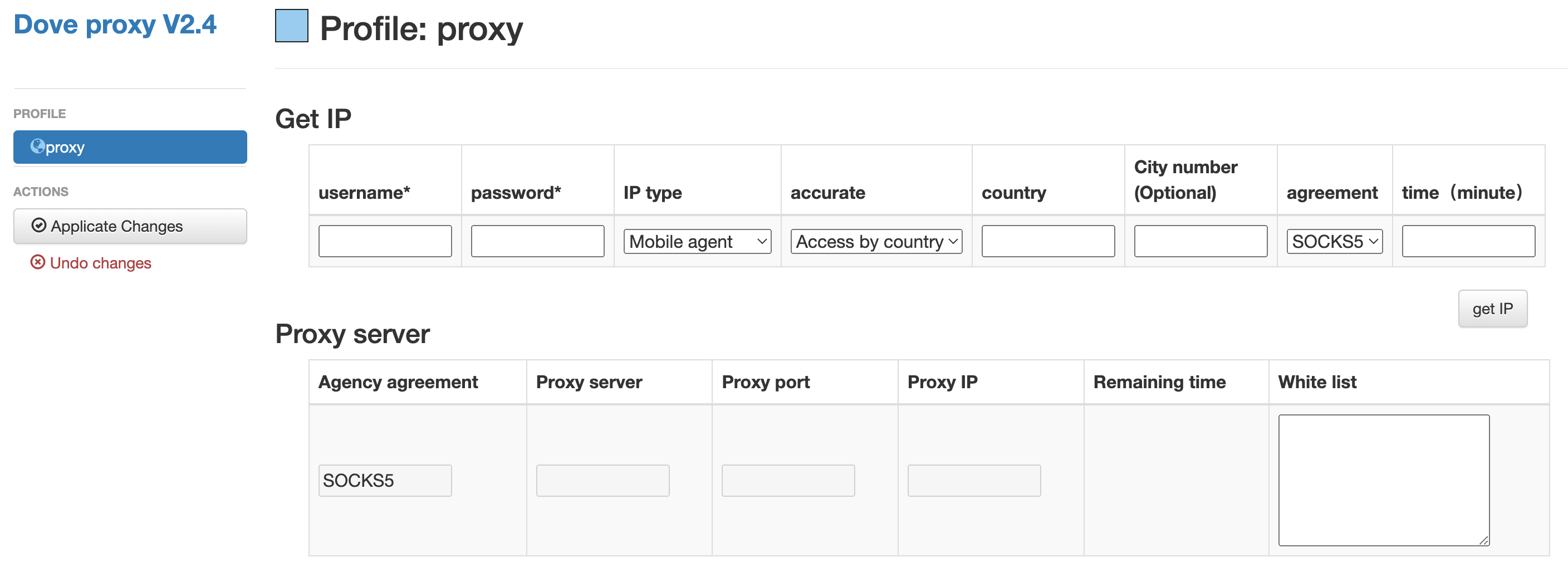Click the globe icon beside proxy profile
Image resolution: width=1568 pixels, height=577 pixels.
[x=38, y=146]
